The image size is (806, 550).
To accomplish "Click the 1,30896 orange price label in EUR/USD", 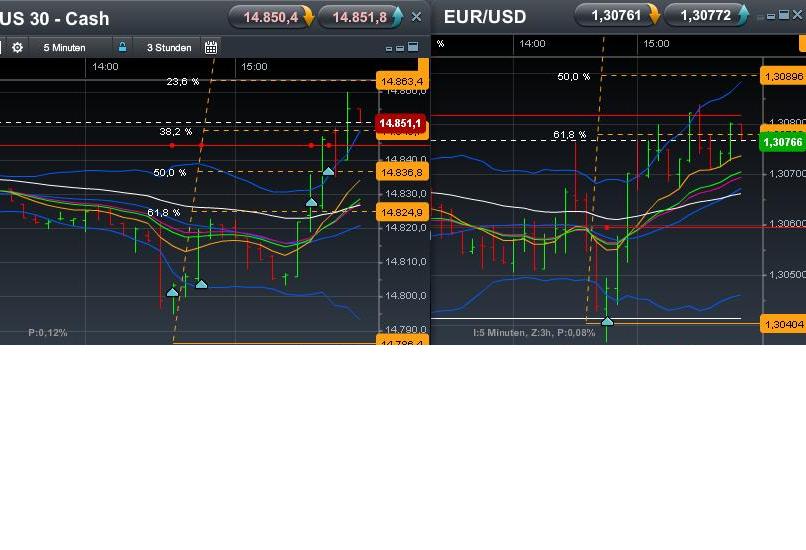I will tap(783, 77).
